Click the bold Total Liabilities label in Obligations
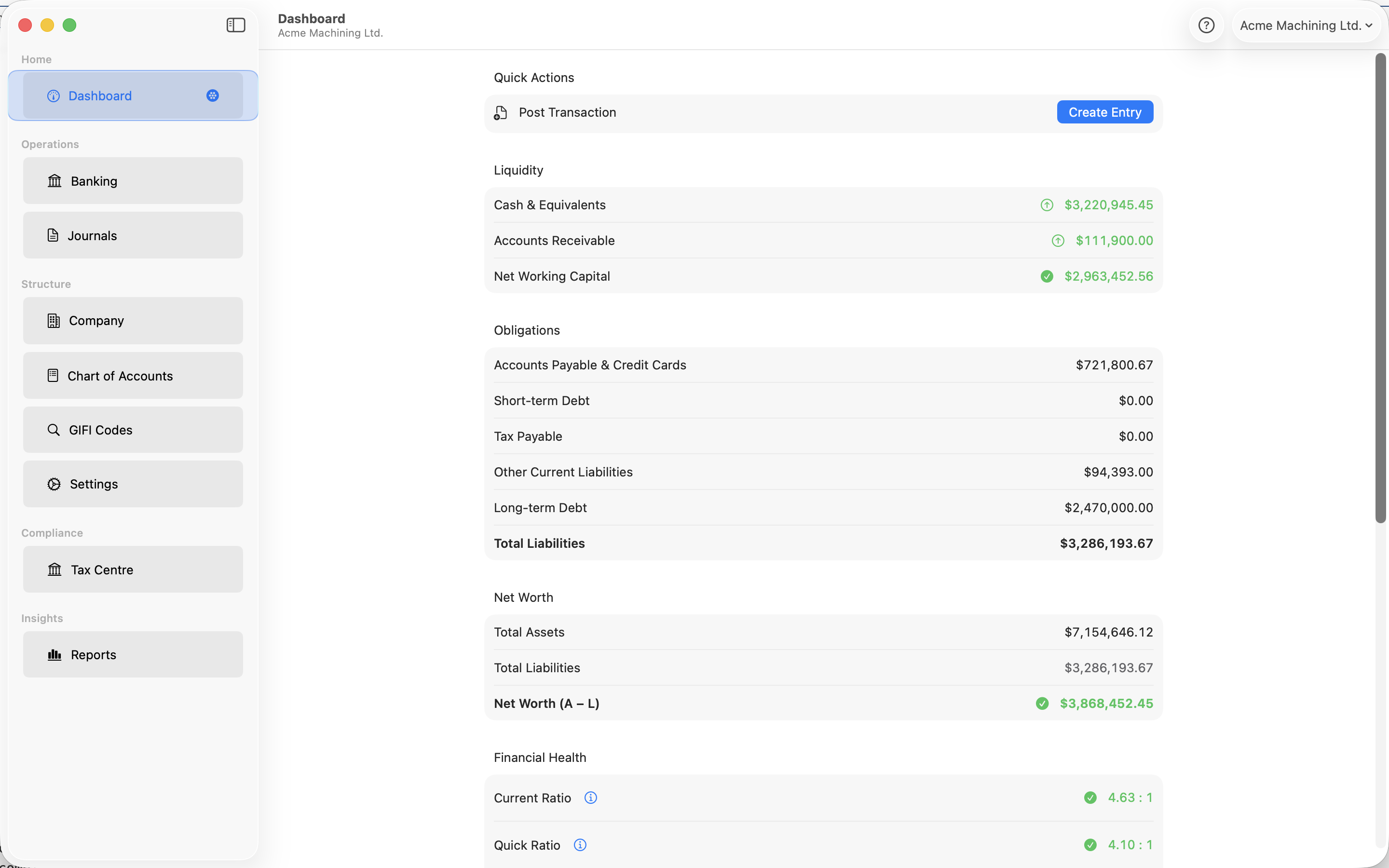 (x=539, y=543)
